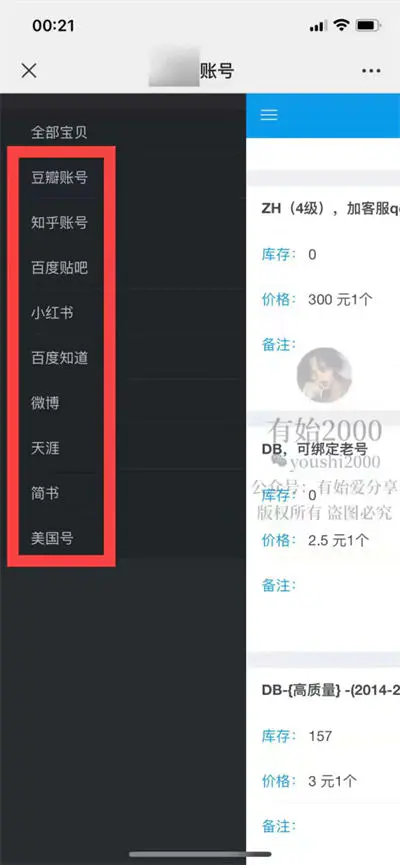This screenshot has height=865, width=400.
Task: Open the three-dot more options menu
Action: (371, 71)
